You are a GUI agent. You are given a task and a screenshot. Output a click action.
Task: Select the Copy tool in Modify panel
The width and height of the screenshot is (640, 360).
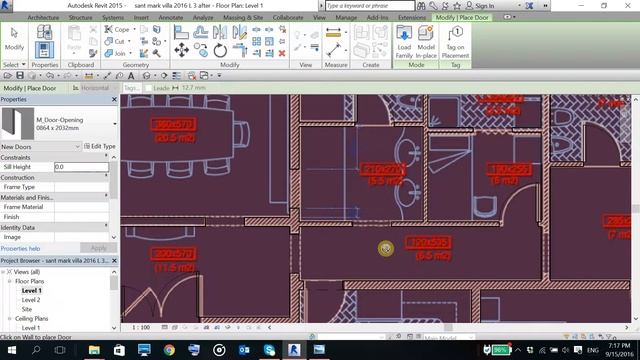tap(200, 51)
